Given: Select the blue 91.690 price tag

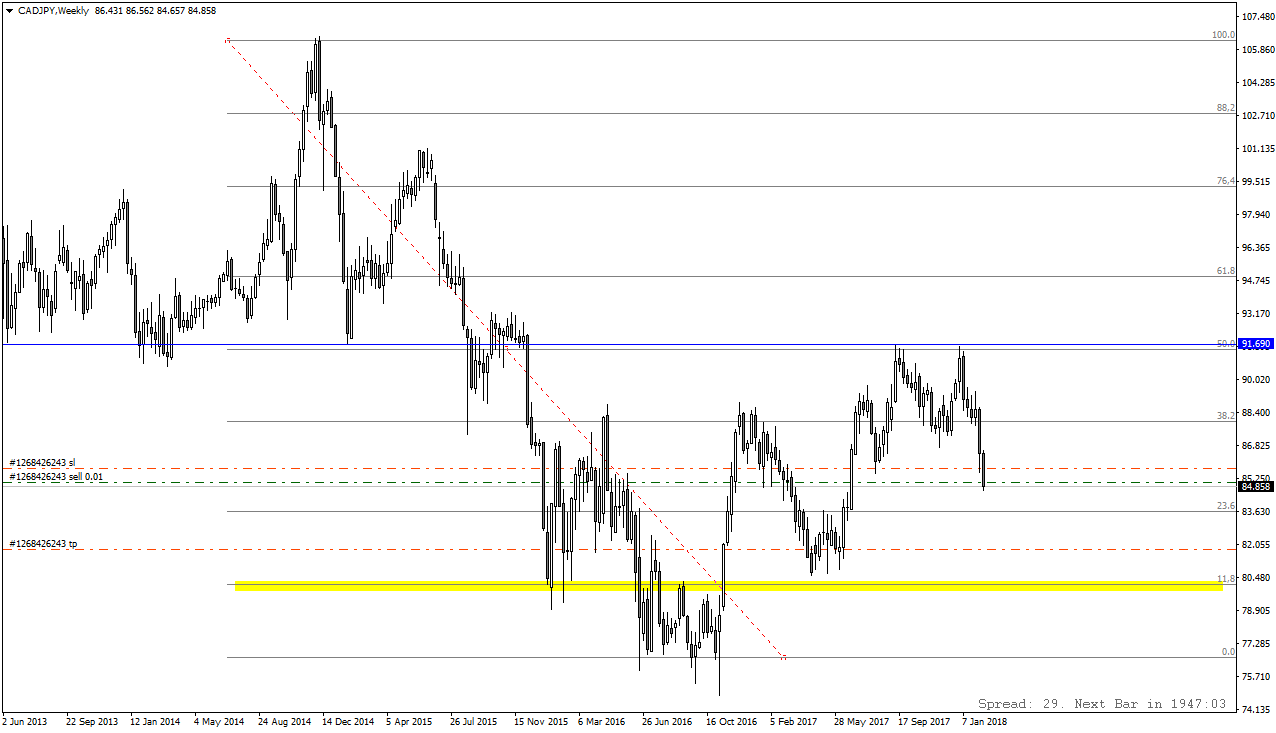Looking at the screenshot, I should point(1255,344).
